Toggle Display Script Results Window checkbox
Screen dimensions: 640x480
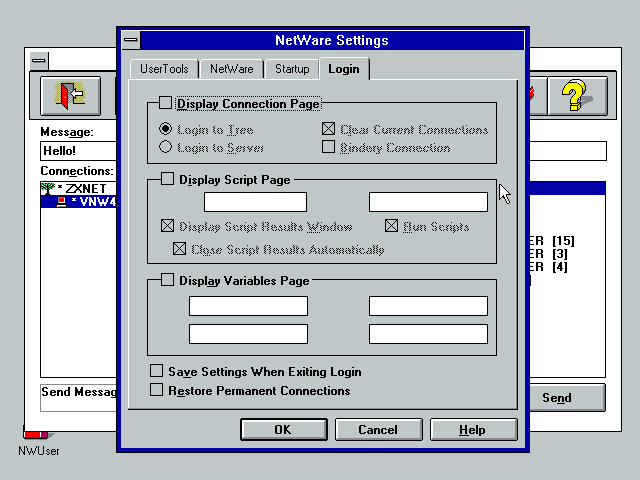[x=167, y=226]
